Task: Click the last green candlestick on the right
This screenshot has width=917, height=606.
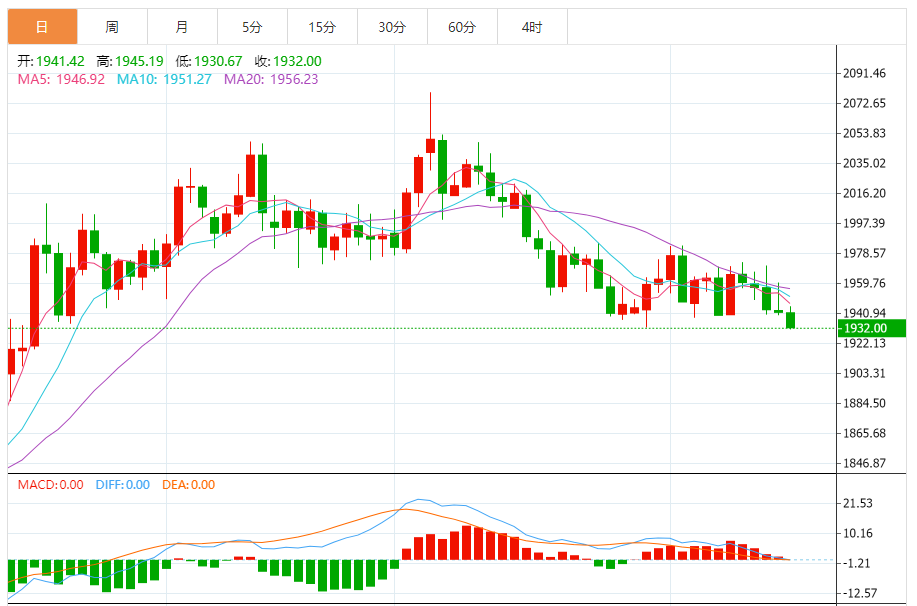Action: 791,319
